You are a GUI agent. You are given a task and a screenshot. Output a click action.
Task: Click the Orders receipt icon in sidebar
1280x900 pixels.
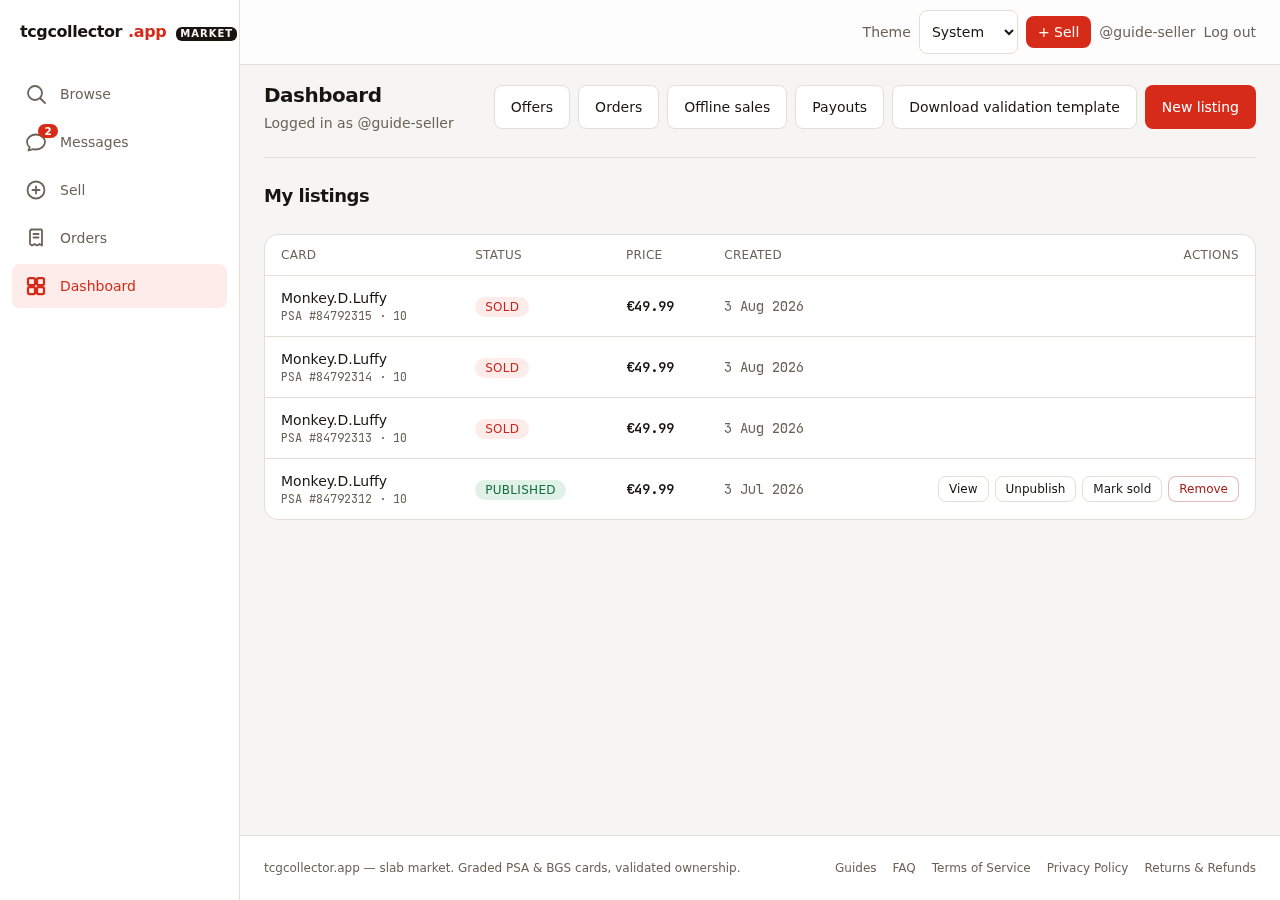[36, 238]
